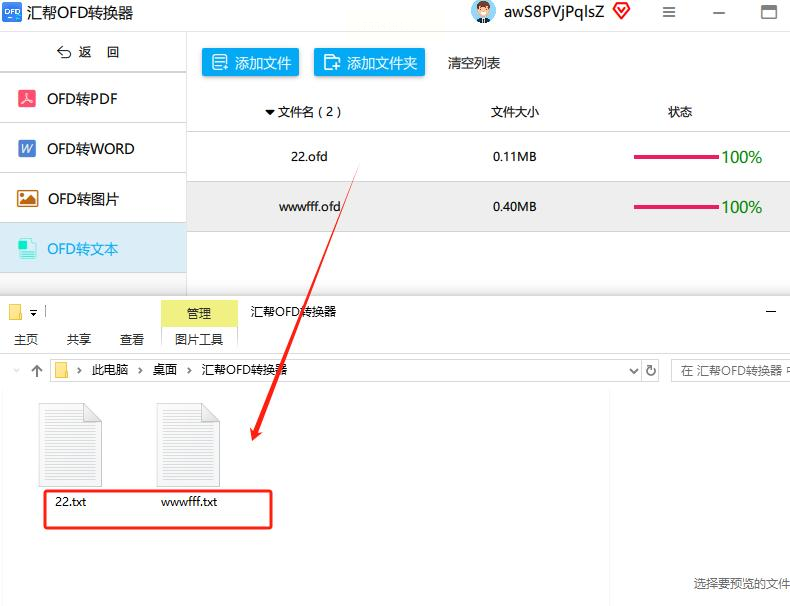Screen dimensions: 790x606
Task: Click the 返回 back button
Action: [x=88, y=52]
